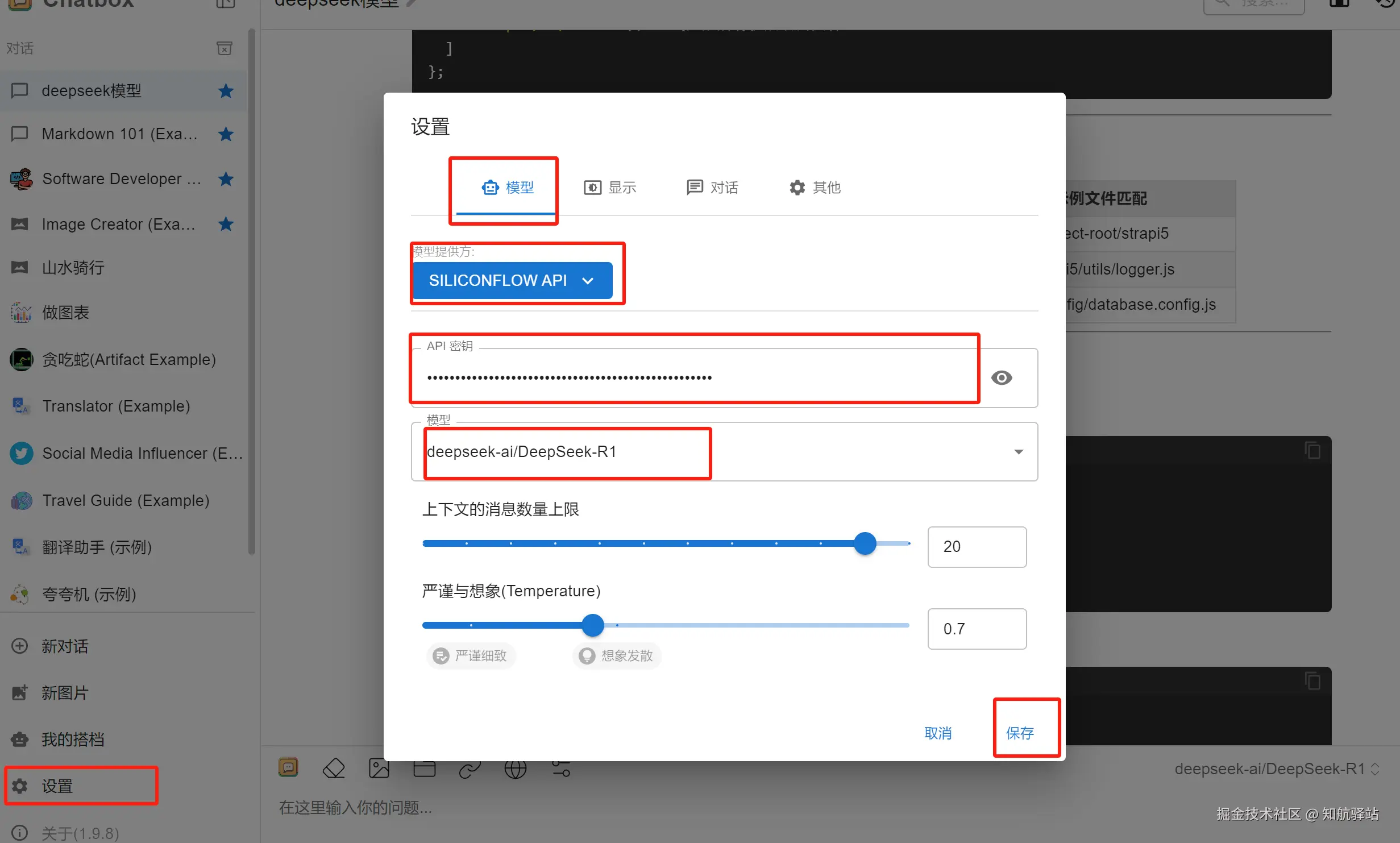Switch to the 显示 tab
This screenshot has height=843, width=1400.
coord(610,188)
